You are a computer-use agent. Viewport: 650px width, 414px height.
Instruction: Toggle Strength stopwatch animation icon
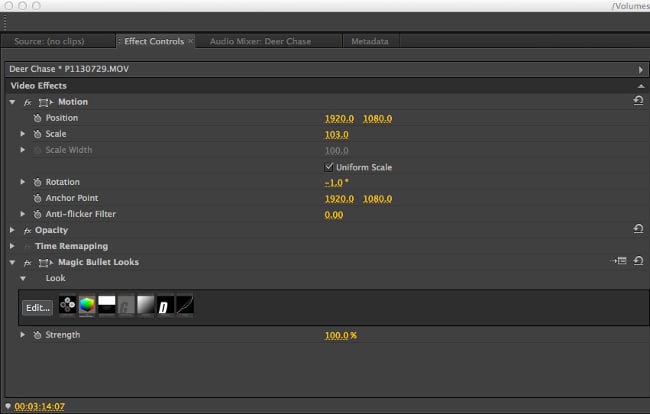pos(37,335)
